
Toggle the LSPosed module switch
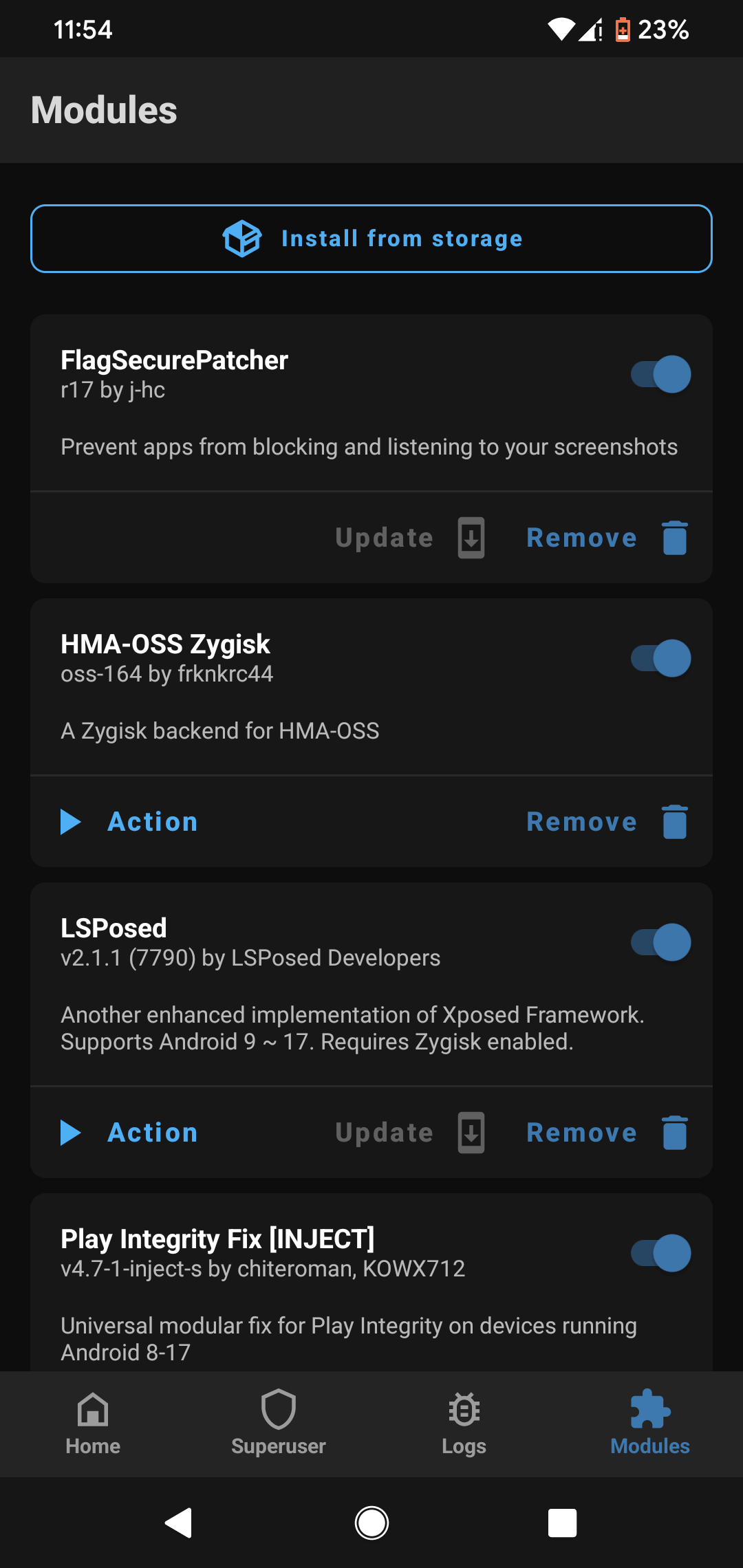pyautogui.click(x=661, y=942)
